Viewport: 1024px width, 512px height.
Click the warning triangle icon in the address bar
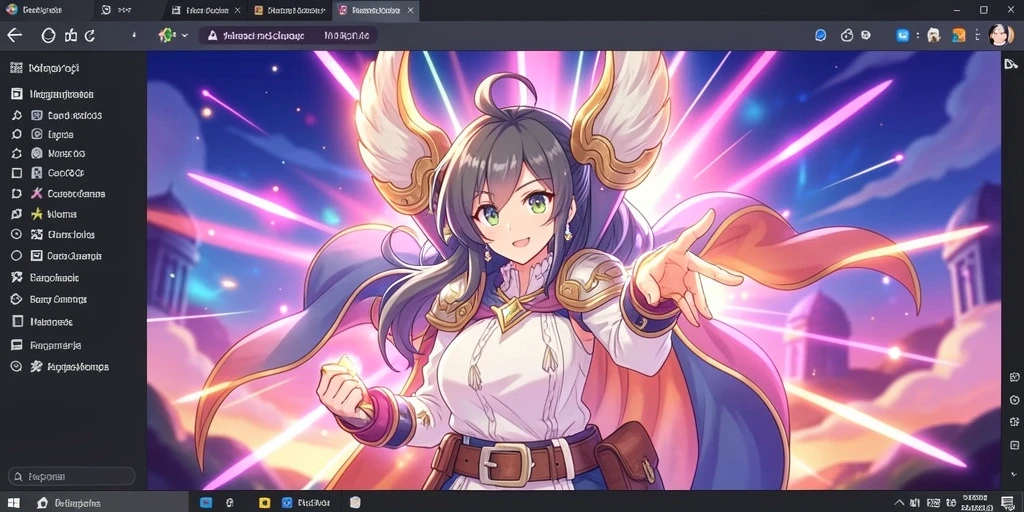(212, 36)
